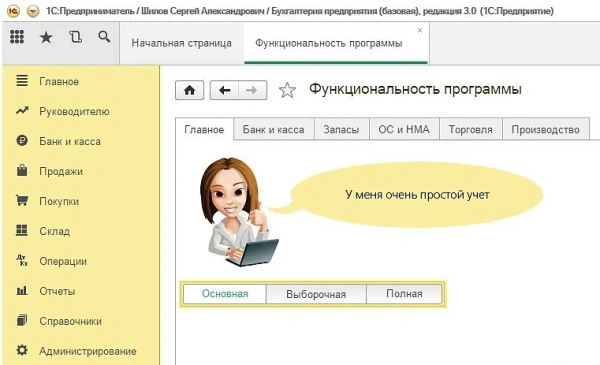The width and height of the screenshot is (600, 365).
Task: Go to the home page button
Action: pos(189,90)
